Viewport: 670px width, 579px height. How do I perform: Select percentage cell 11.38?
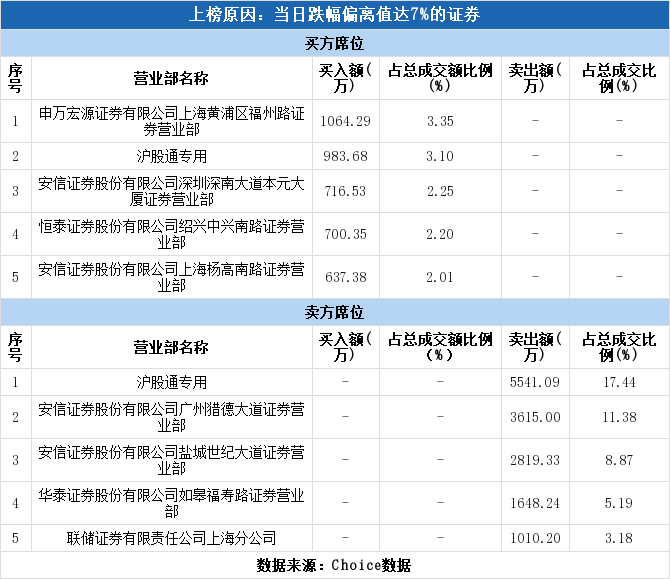point(620,417)
